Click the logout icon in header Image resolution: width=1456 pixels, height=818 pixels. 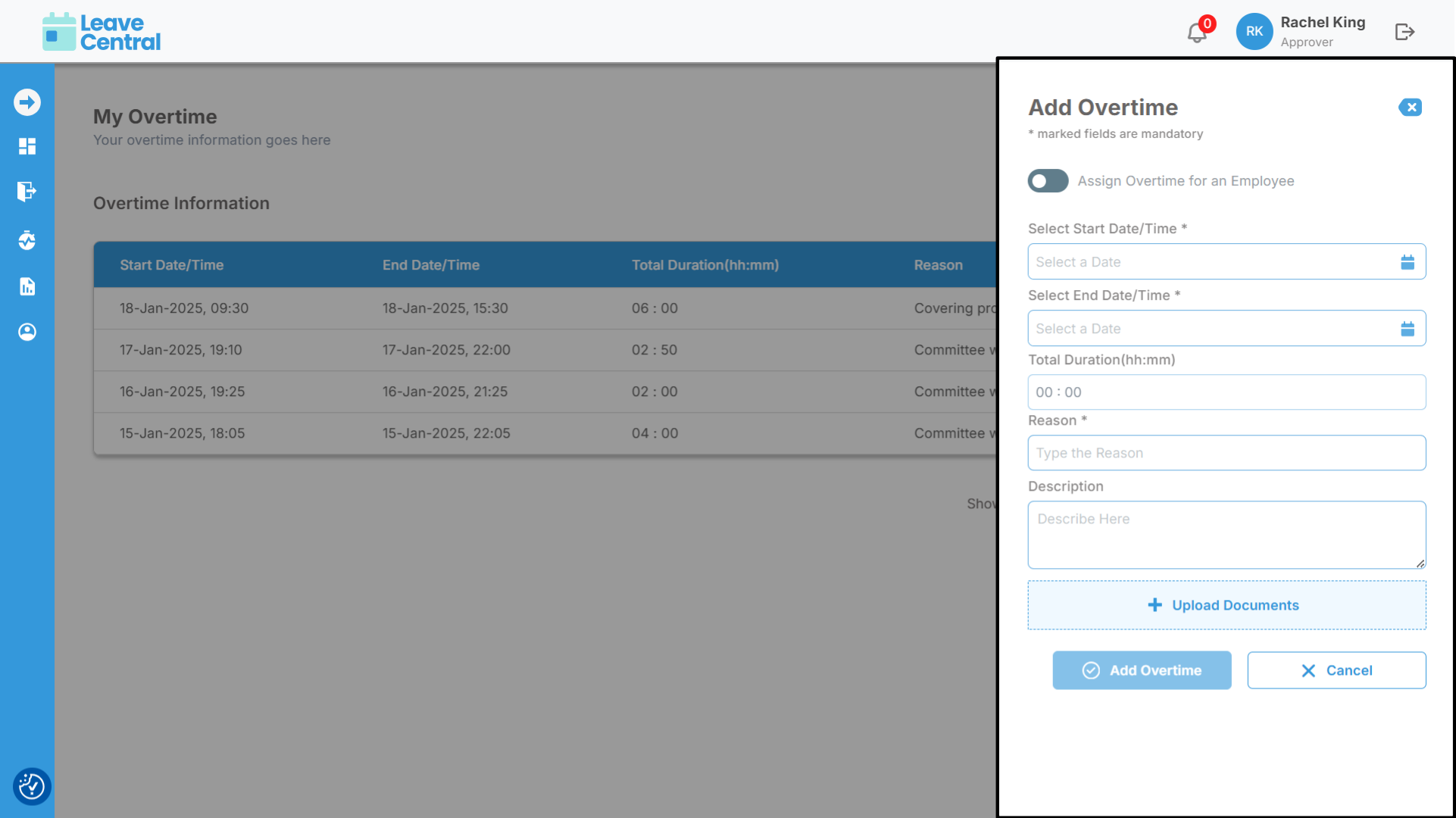click(x=1404, y=32)
